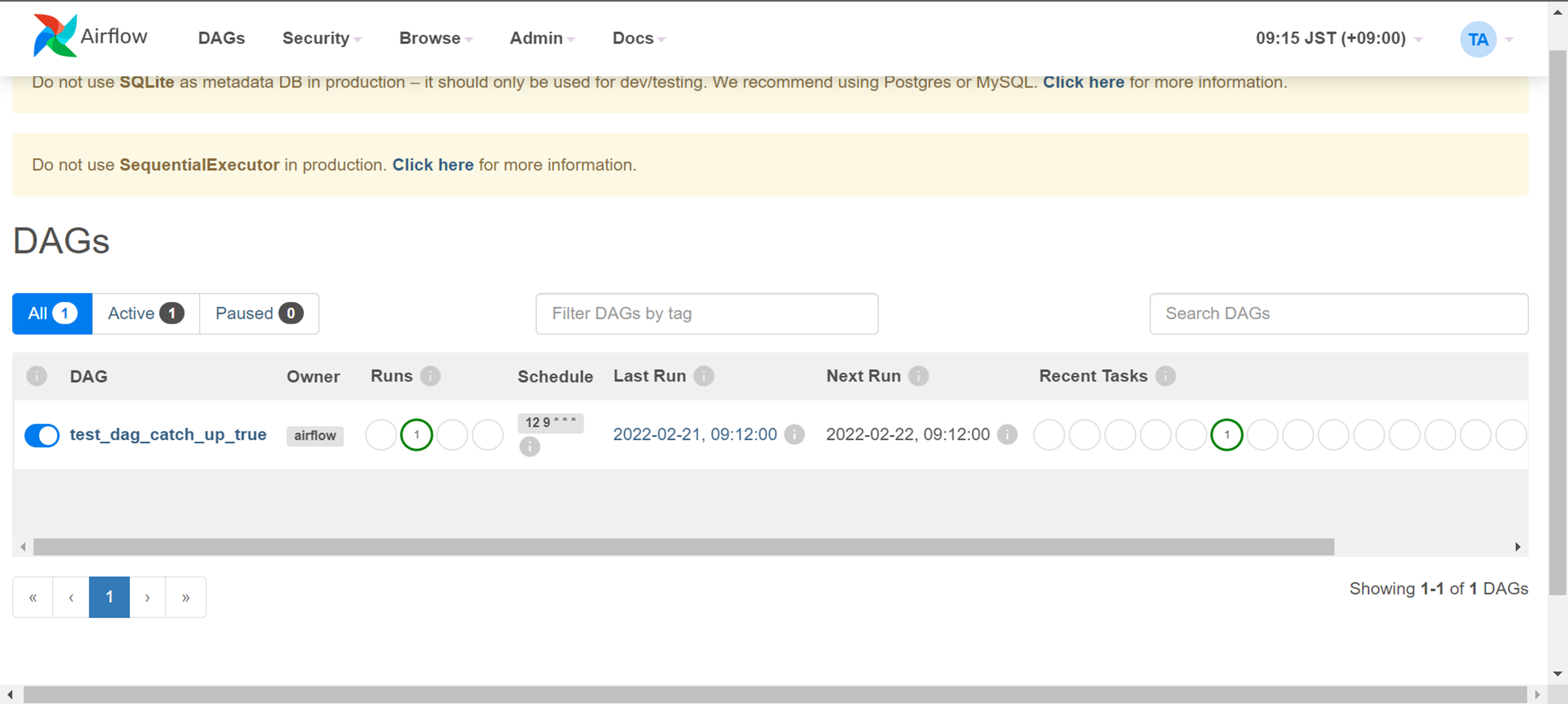Screen dimensions: 1568x704
Task: Open the Admin menu
Action: point(541,38)
